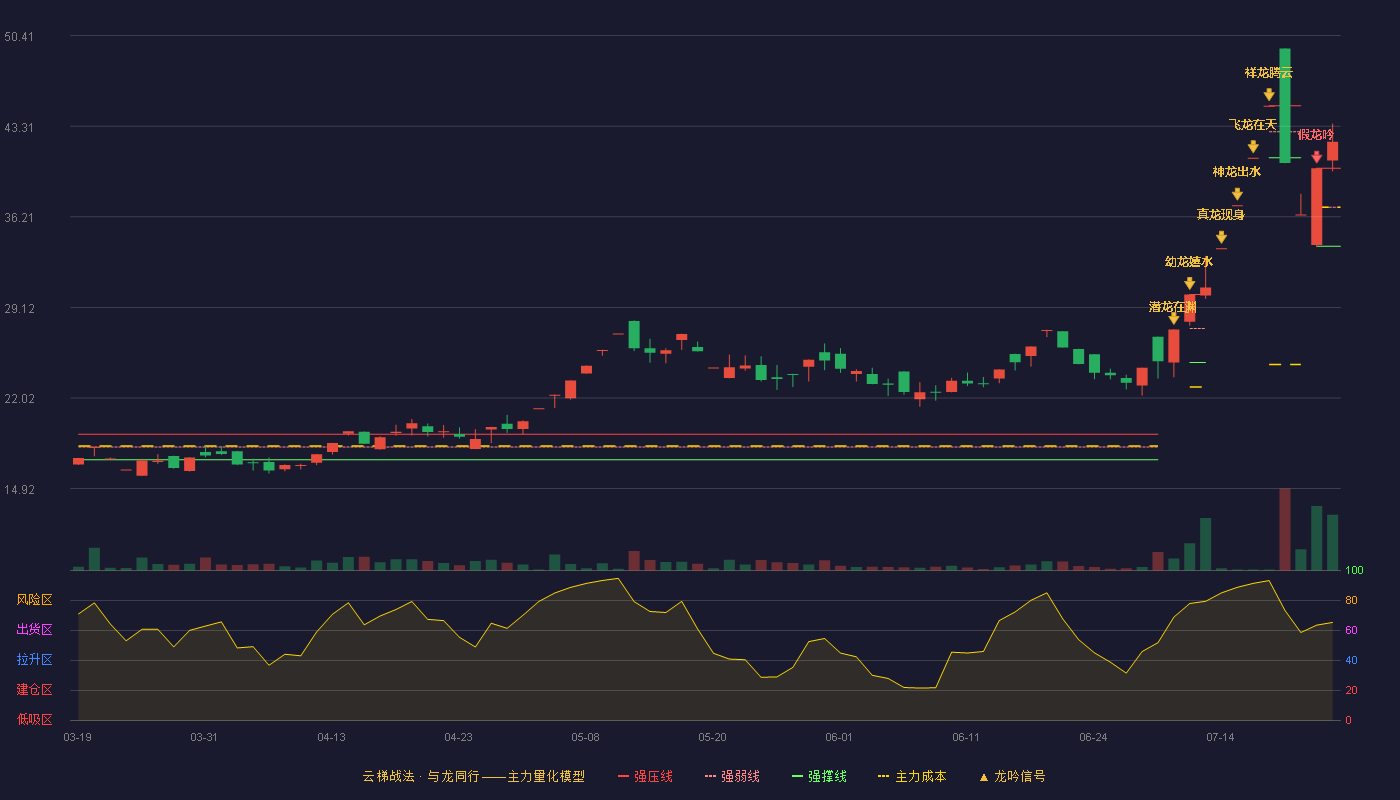Click the 36.21 price axis label
The width and height of the screenshot is (1400, 800).
coord(19,217)
